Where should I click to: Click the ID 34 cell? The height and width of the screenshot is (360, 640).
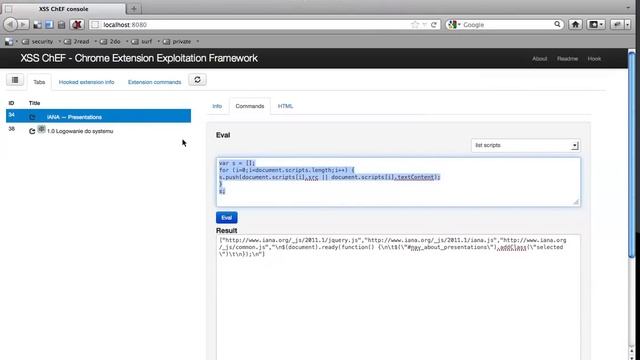point(11,115)
